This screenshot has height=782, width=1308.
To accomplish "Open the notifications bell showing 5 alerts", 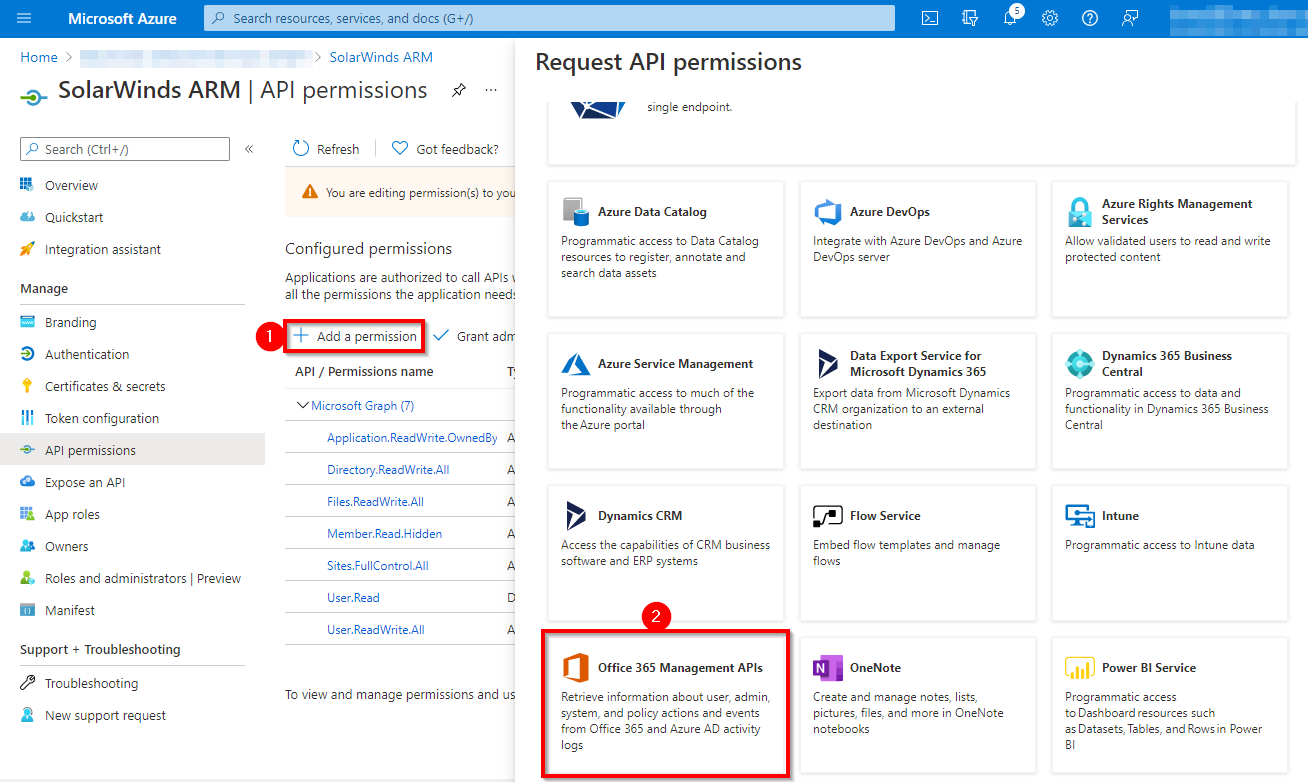I will pyautogui.click(x=1010, y=17).
